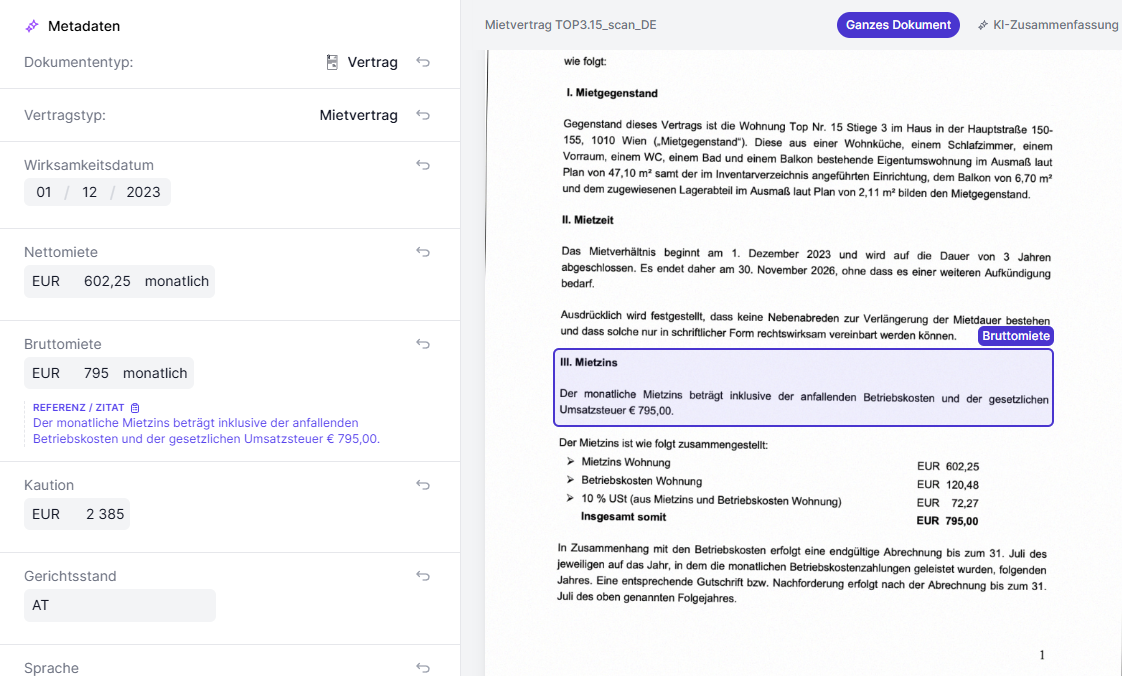Edit the month field of Wirksamkeitsdatum
The image size is (1122, 676).
click(89, 192)
